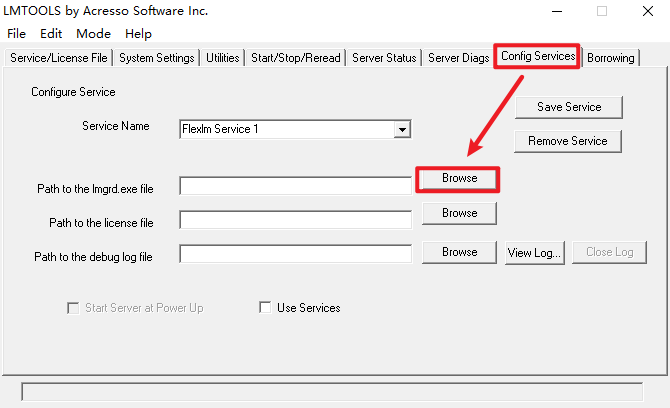This screenshot has width=670, height=408.
Task: Expand the Service Name dropdown arrow
Action: [x=402, y=129]
